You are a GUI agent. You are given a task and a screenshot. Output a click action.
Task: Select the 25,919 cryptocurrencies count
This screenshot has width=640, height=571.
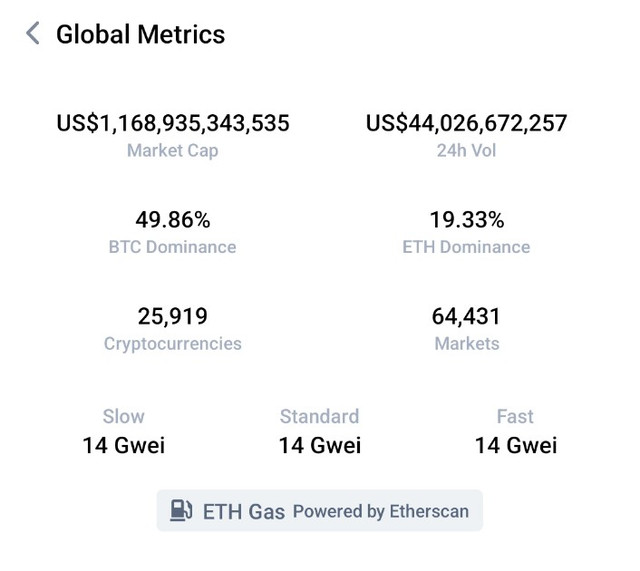tap(173, 316)
